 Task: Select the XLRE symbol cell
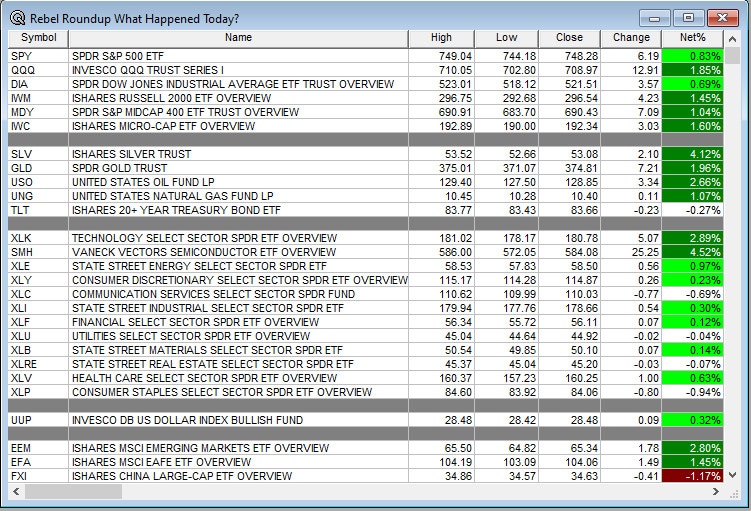pos(38,364)
